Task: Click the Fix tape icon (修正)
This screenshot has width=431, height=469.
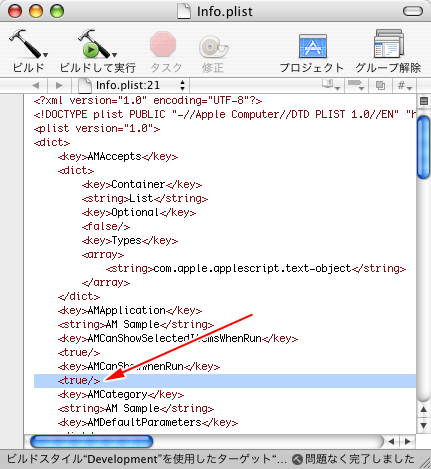Action: tap(213, 46)
